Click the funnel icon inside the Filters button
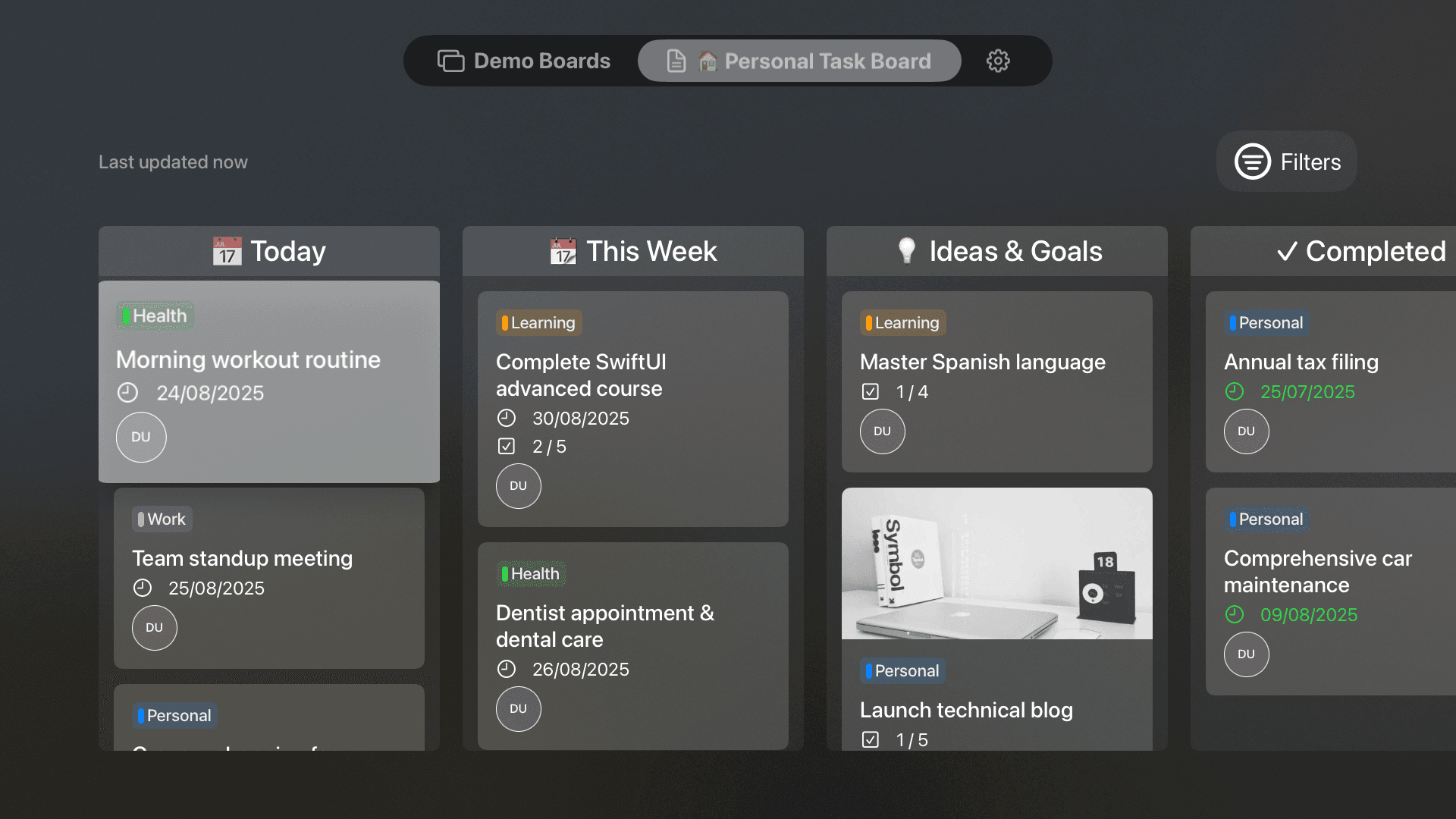This screenshot has height=819, width=1456. click(x=1252, y=161)
